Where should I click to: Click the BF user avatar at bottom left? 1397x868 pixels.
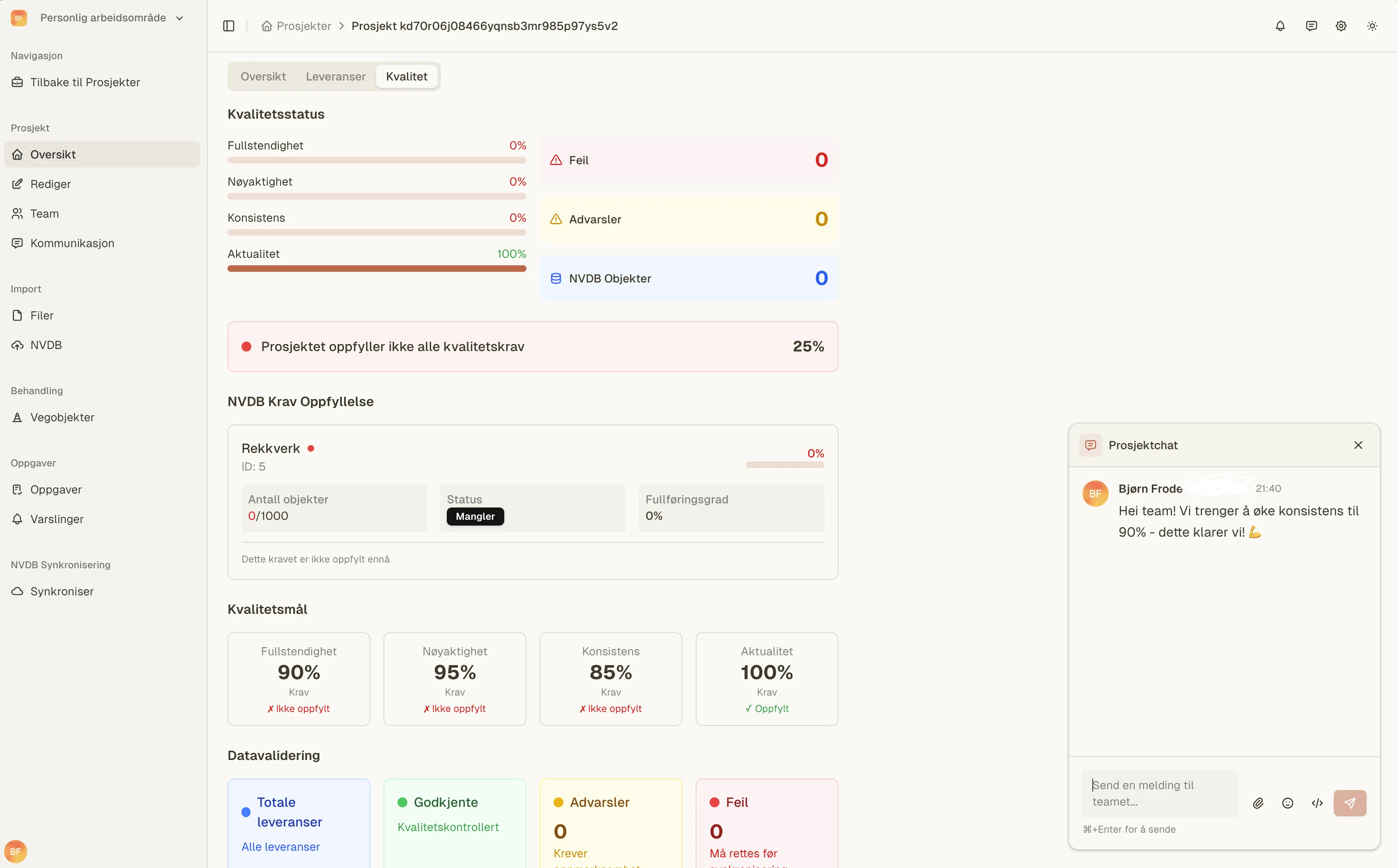[16, 851]
